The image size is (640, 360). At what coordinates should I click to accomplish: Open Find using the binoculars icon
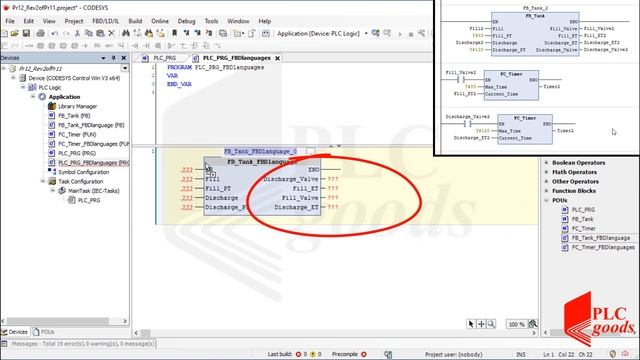click(x=126, y=33)
